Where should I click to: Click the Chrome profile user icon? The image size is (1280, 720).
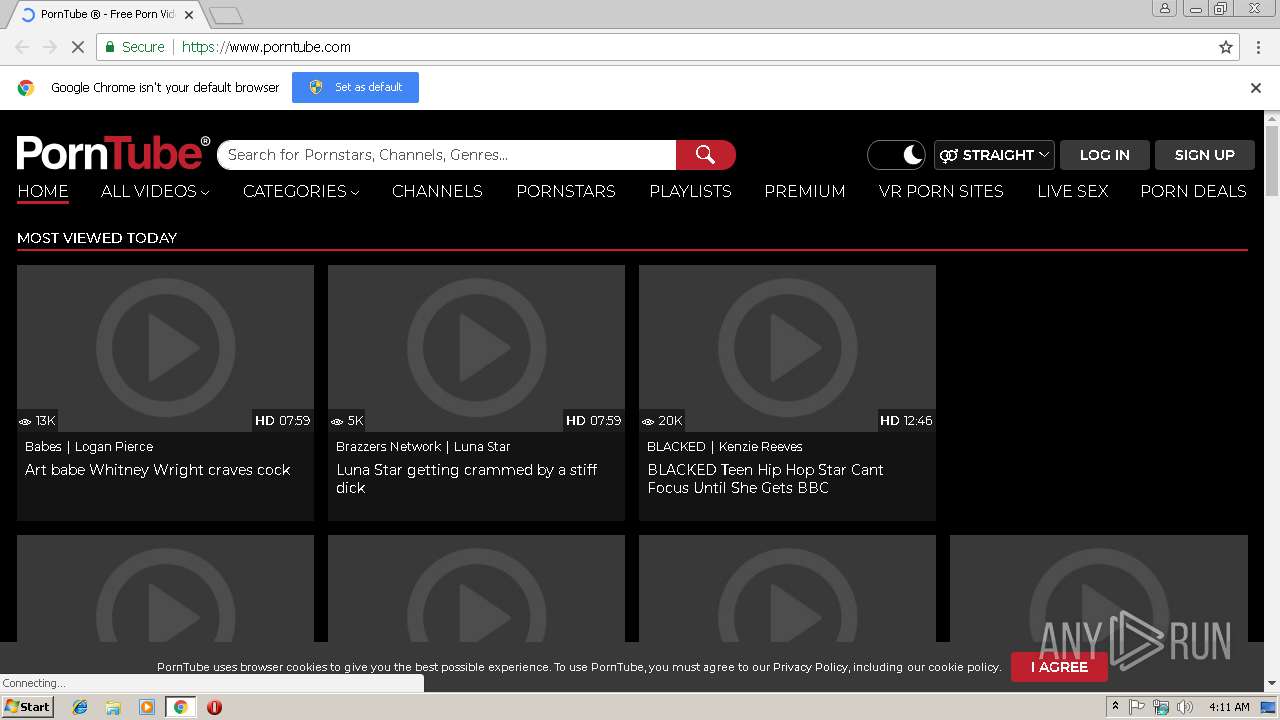click(1165, 8)
